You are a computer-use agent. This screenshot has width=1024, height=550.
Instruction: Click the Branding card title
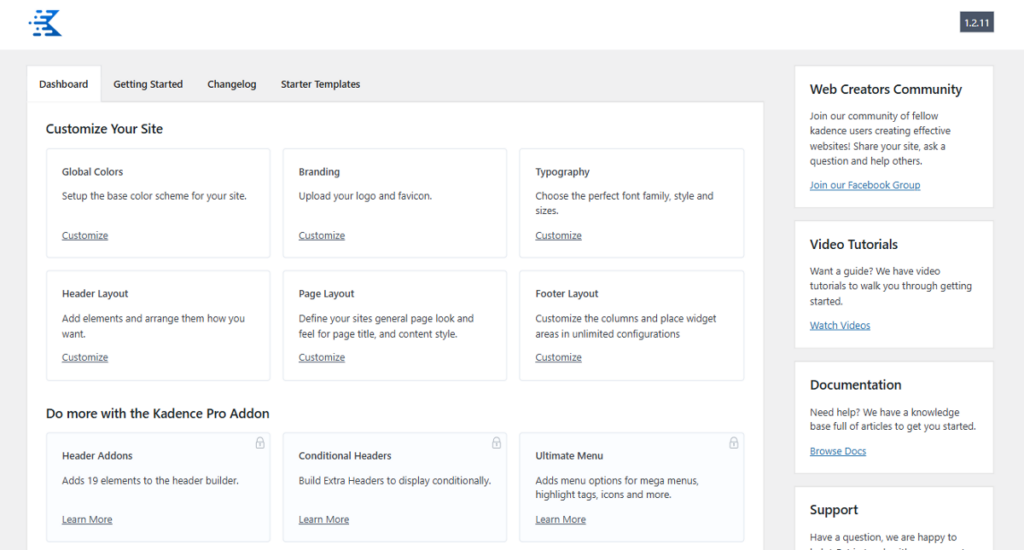tap(319, 172)
